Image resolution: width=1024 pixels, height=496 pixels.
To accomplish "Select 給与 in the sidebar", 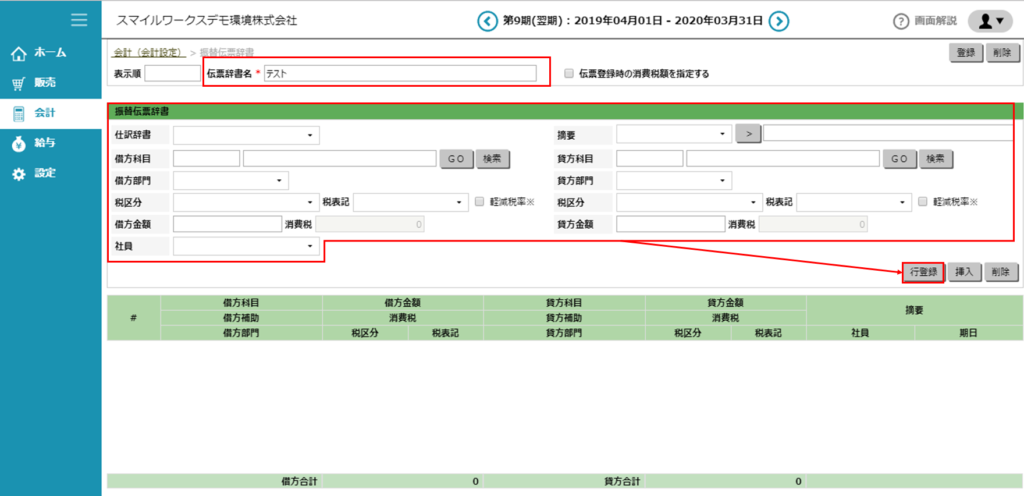I will coord(45,144).
